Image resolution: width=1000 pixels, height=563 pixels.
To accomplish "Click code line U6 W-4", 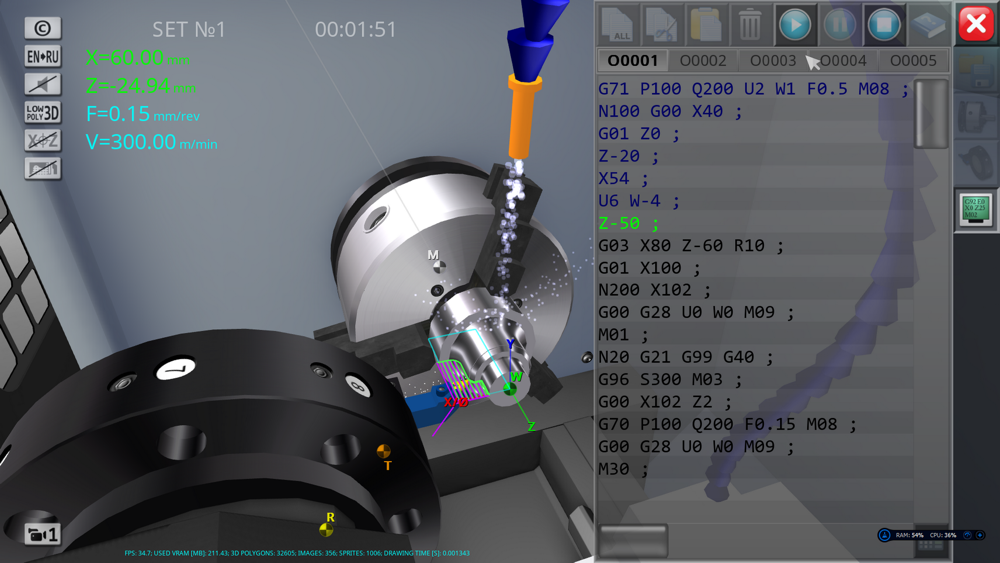I will point(639,200).
